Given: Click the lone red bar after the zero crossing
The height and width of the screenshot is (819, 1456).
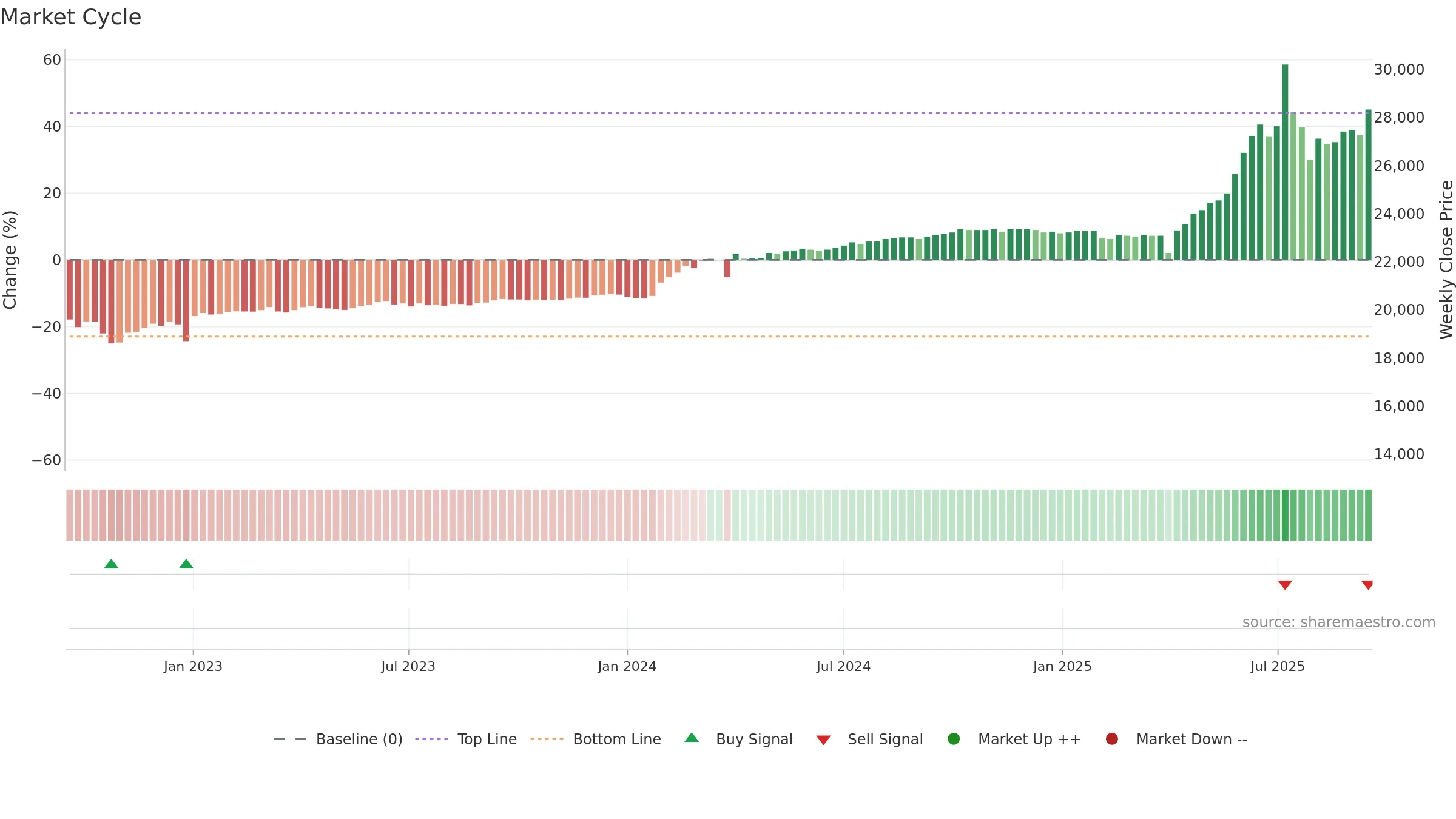Looking at the screenshot, I should pos(727,269).
